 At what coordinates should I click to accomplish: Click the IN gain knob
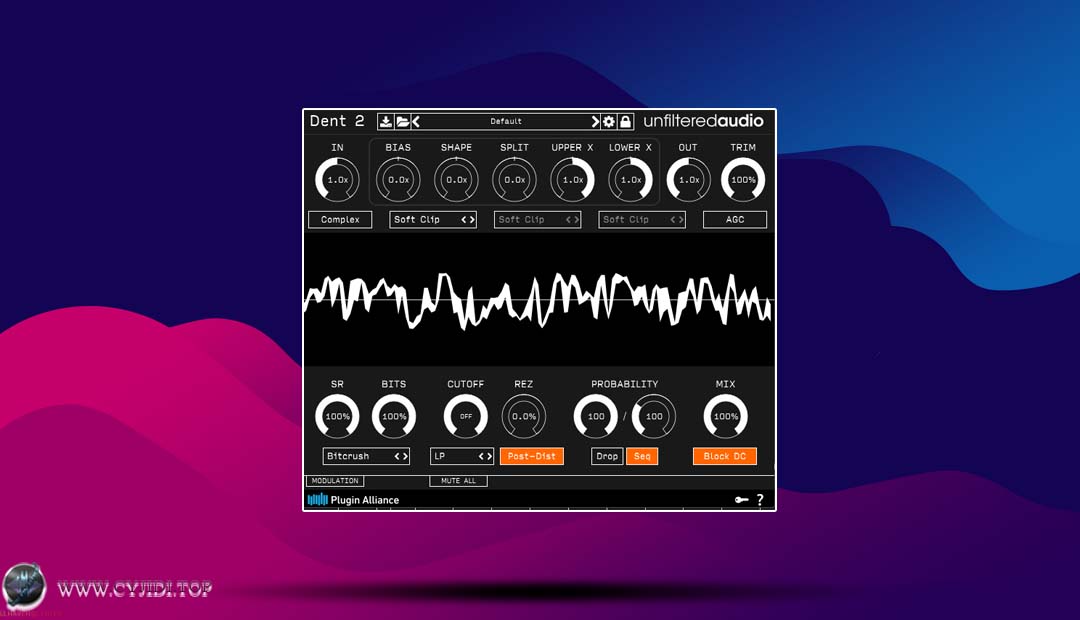click(338, 180)
